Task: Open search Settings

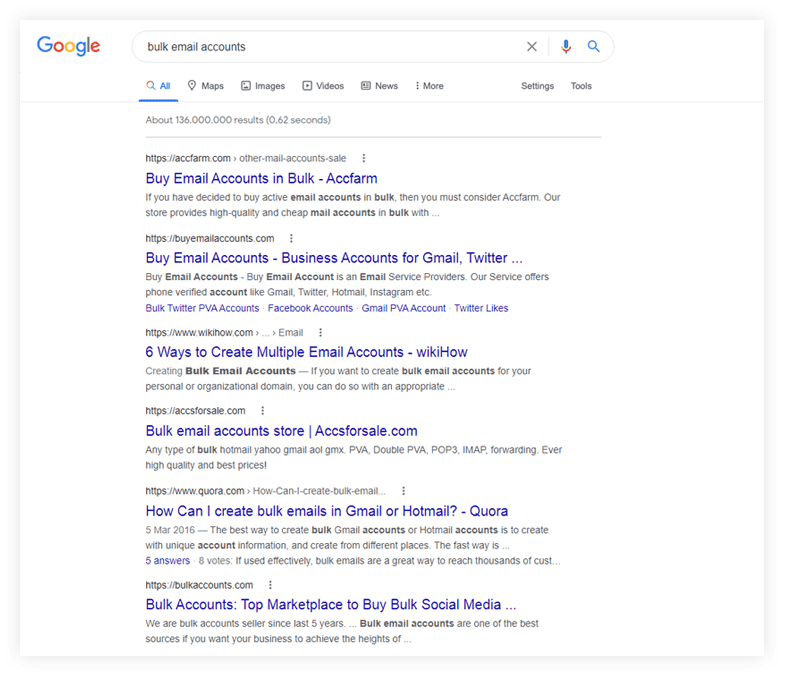Action: point(537,86)
